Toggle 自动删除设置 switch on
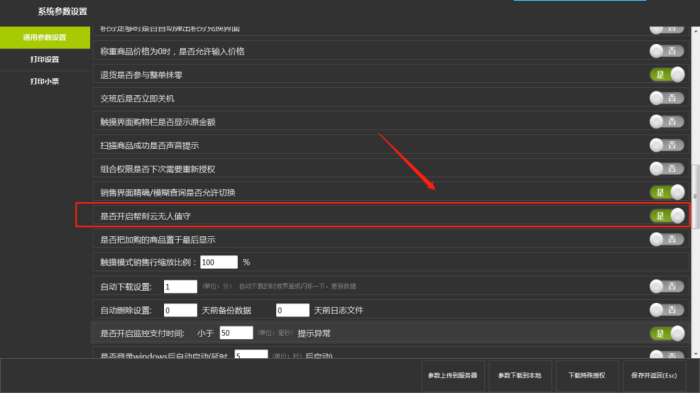Image resolution: width=700 pixels, height=393 pixels. click(667, 310)
